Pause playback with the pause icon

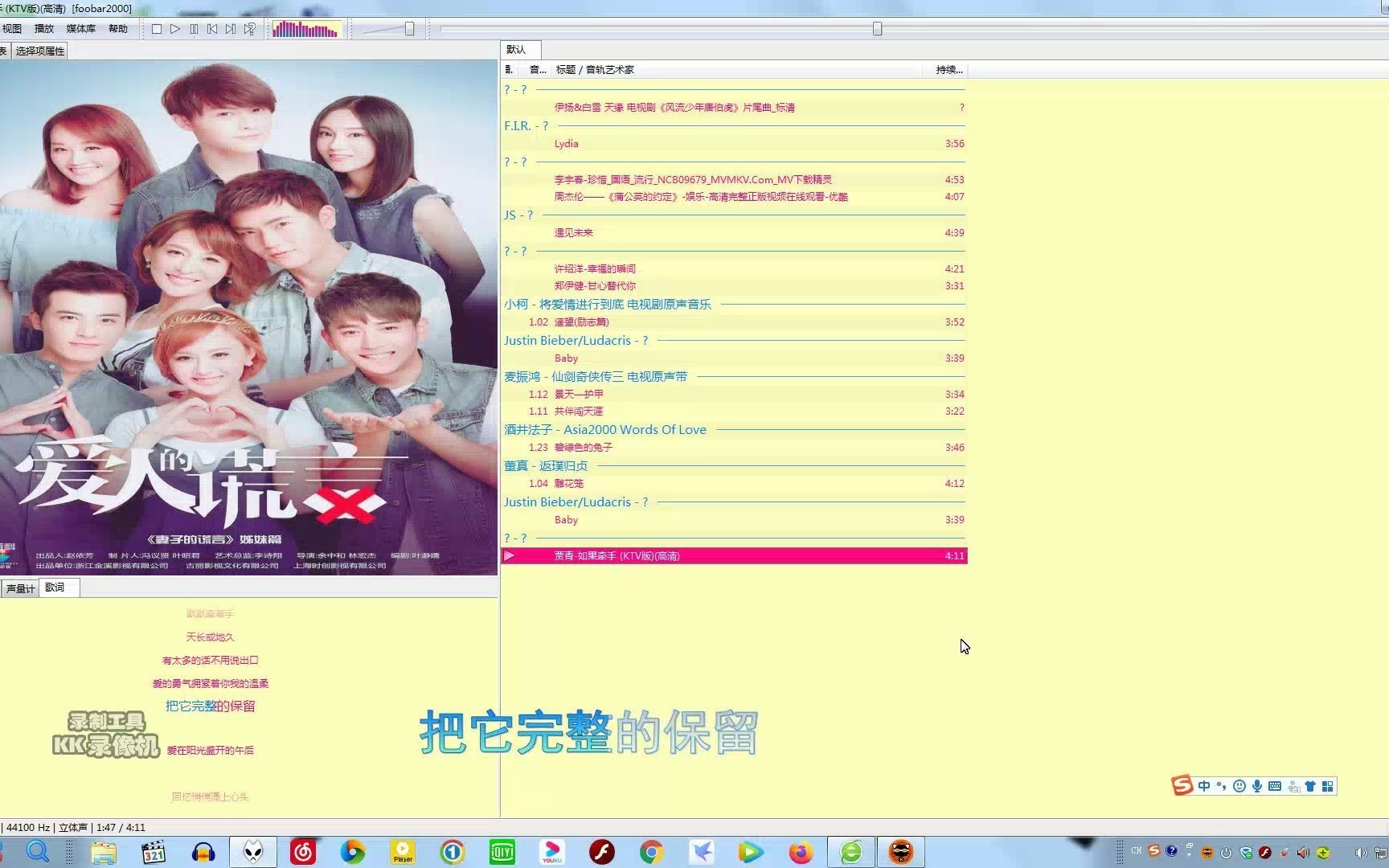[x=194, y=29]
